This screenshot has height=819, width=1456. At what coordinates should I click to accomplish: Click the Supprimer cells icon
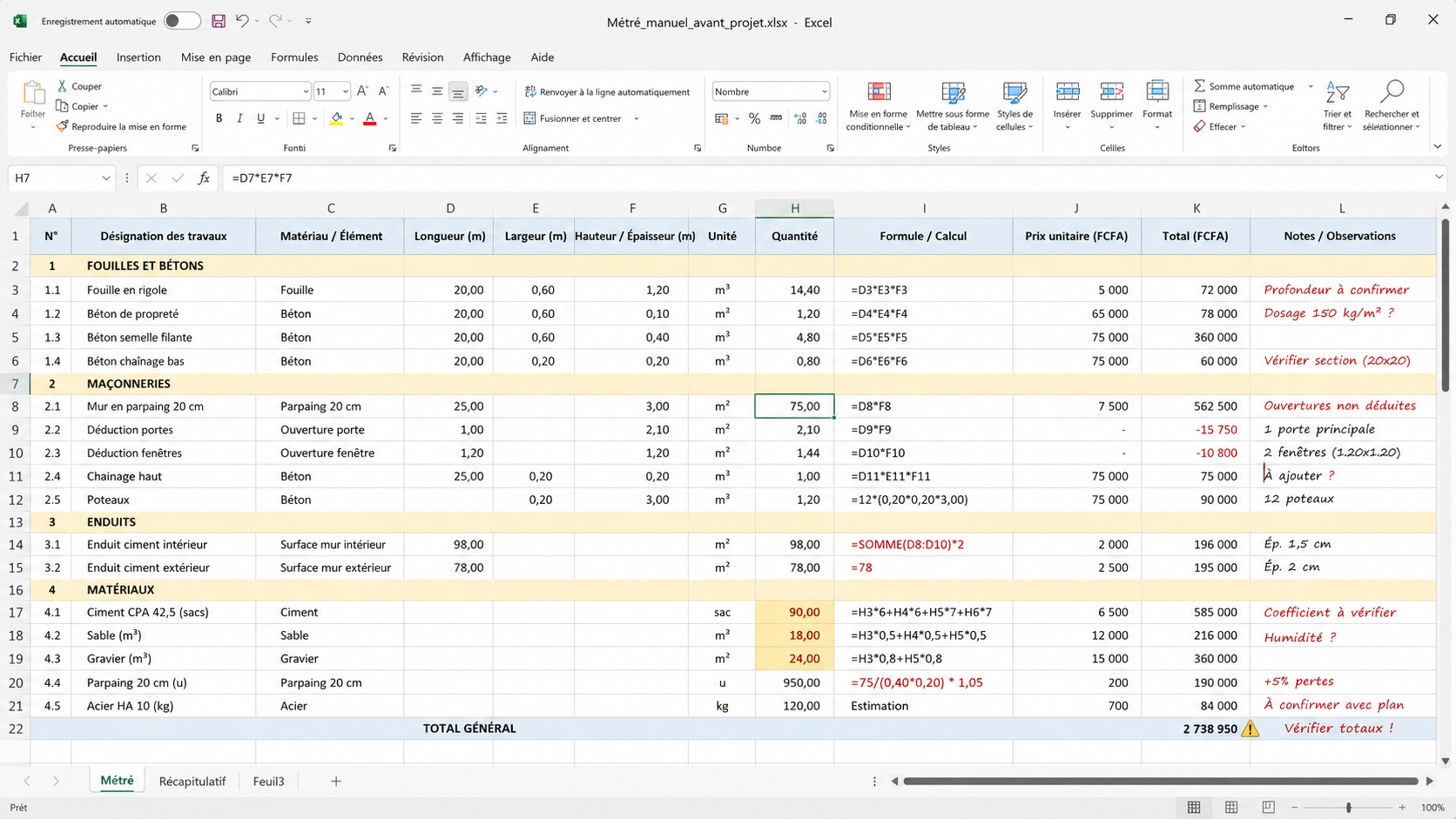point(1112,91)
